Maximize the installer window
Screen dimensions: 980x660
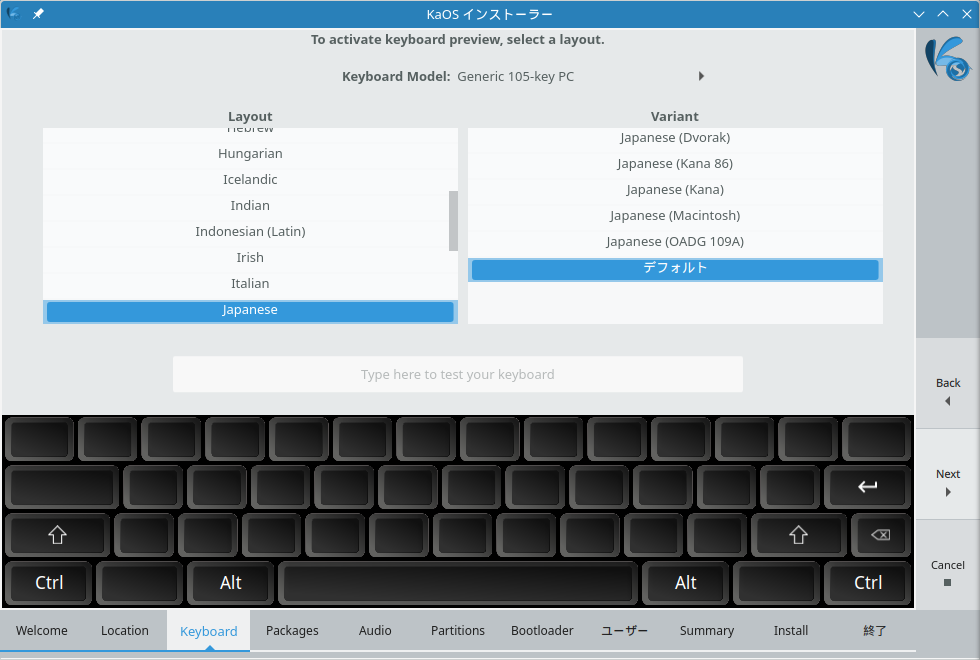coord(942,14)
